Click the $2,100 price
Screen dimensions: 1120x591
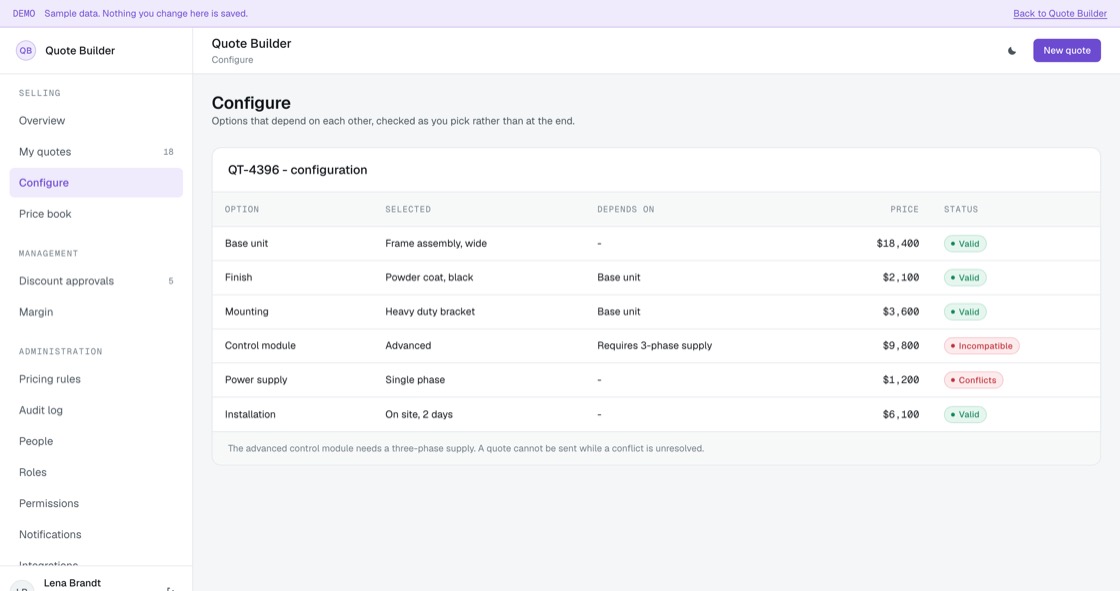coord(901,277)
